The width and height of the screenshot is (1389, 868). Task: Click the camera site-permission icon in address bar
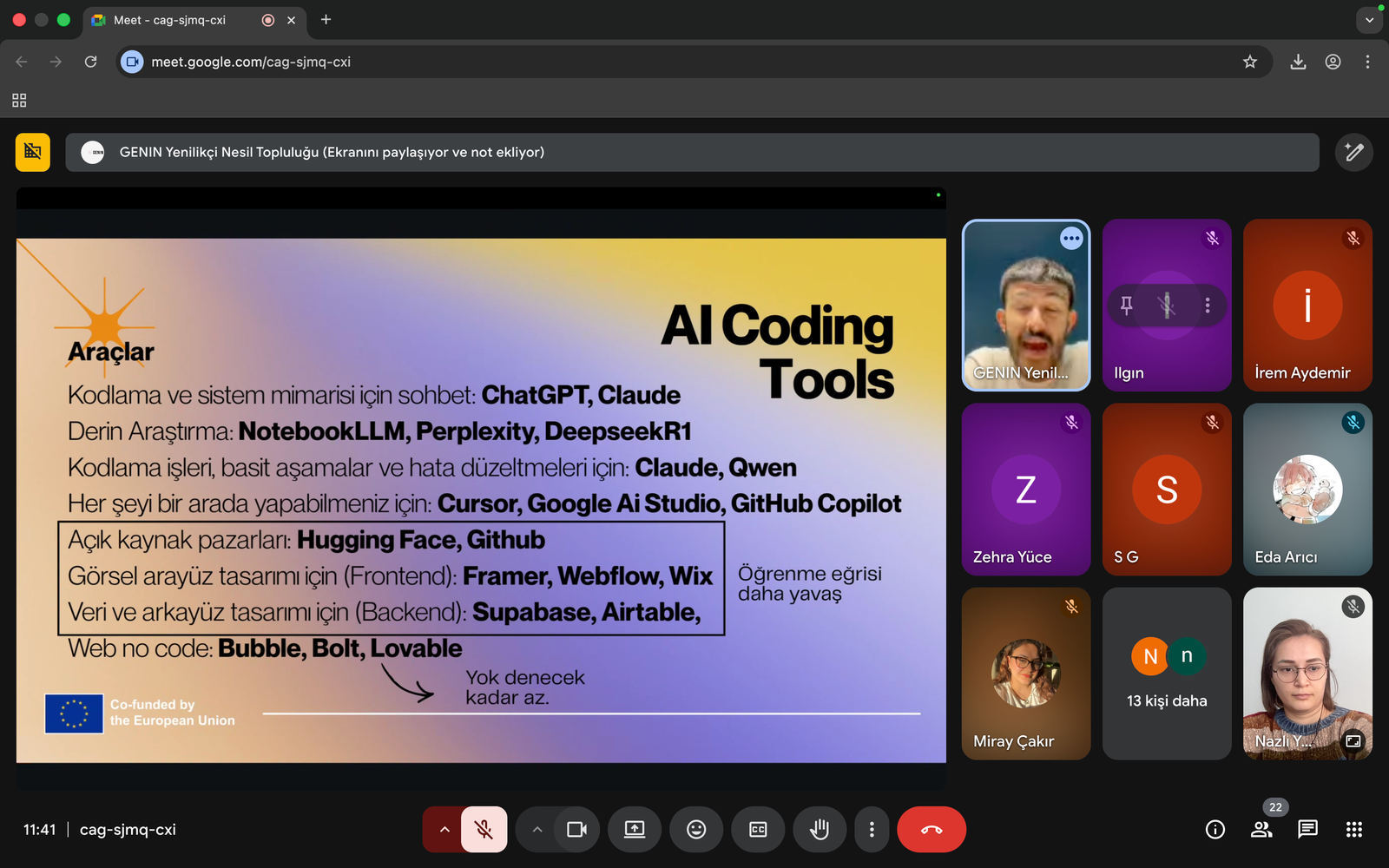(x=132, y=62)
